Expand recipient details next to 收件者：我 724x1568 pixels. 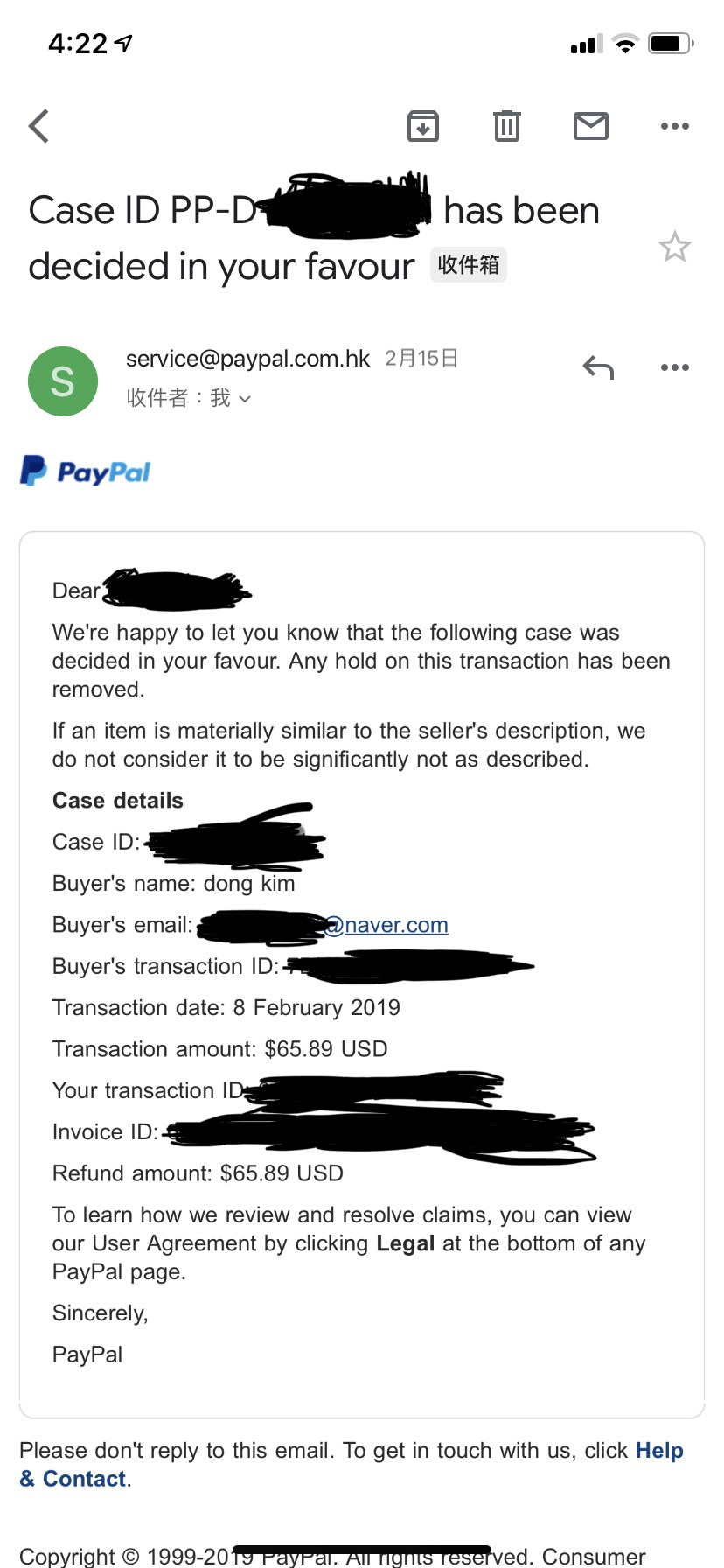[x=245, y=399]
